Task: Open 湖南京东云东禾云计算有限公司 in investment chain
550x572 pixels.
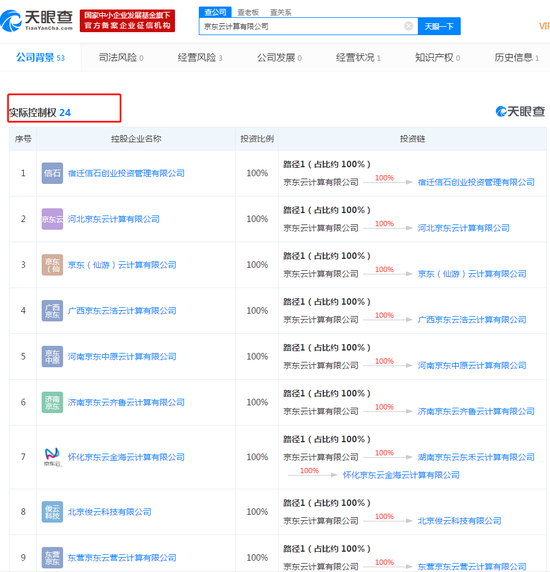Action: click(x=476, y=457)
